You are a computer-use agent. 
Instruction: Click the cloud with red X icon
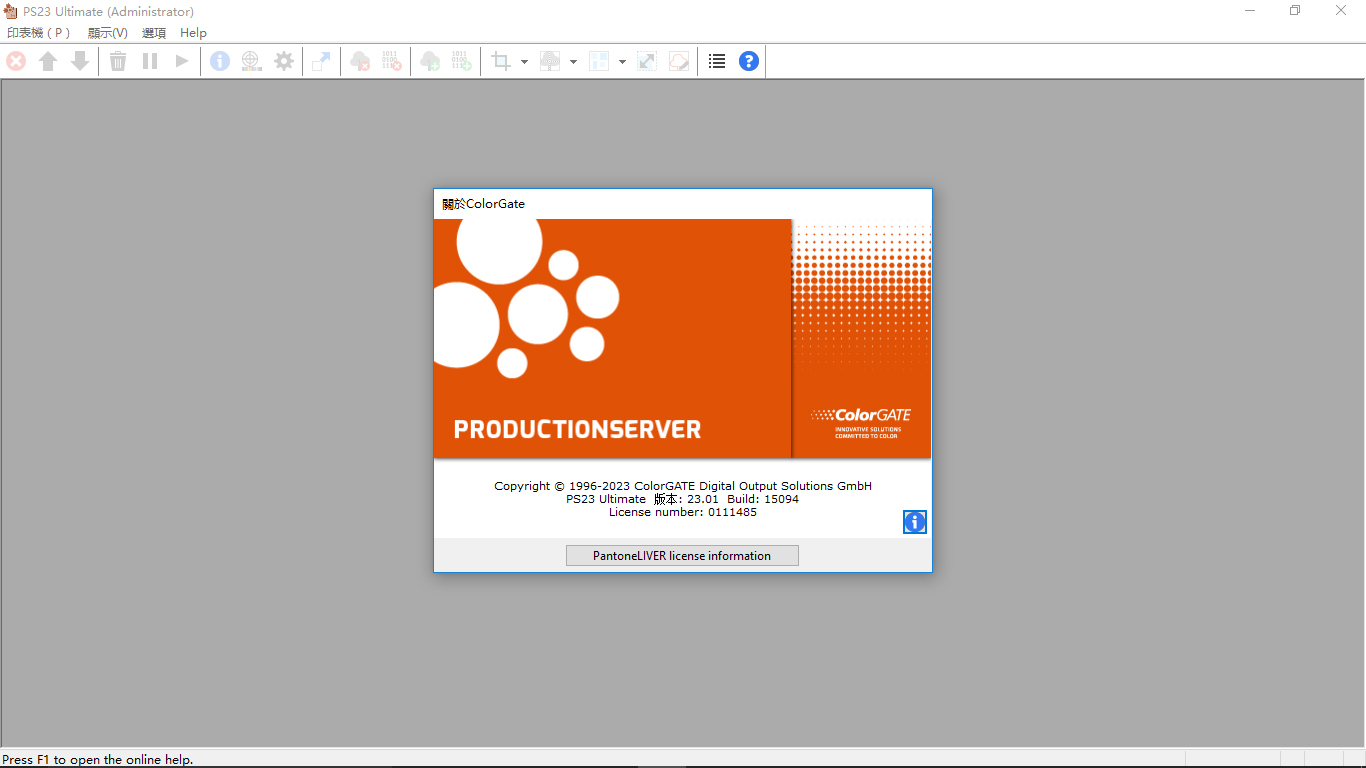(x=360, y=61)
